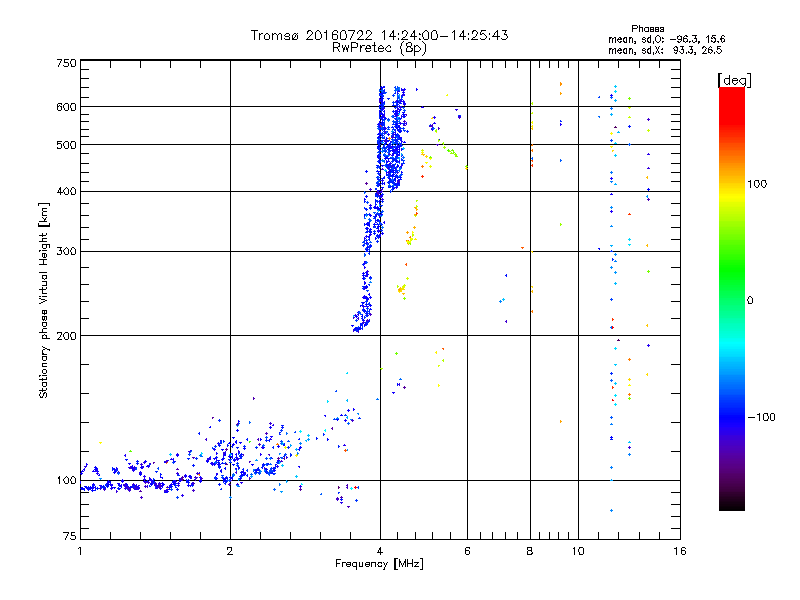Click the 'RwPretec (8p)' subtitle
This screenshot has width=800, height=600.
379,48
